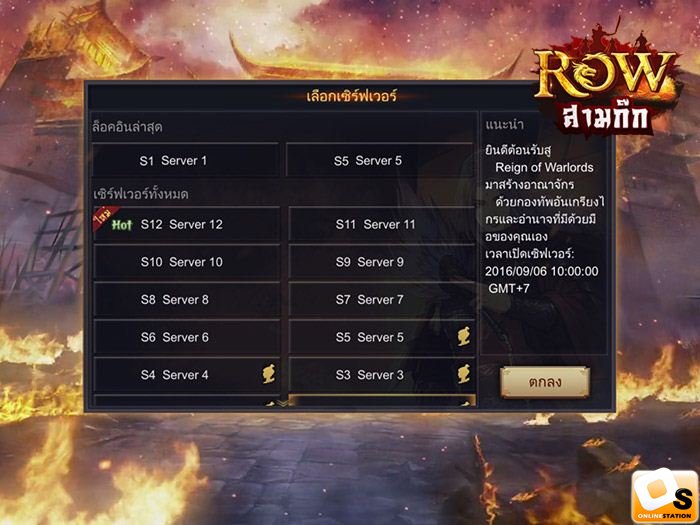Select the highlighted bottom-right server row

(x=382, y=401)
